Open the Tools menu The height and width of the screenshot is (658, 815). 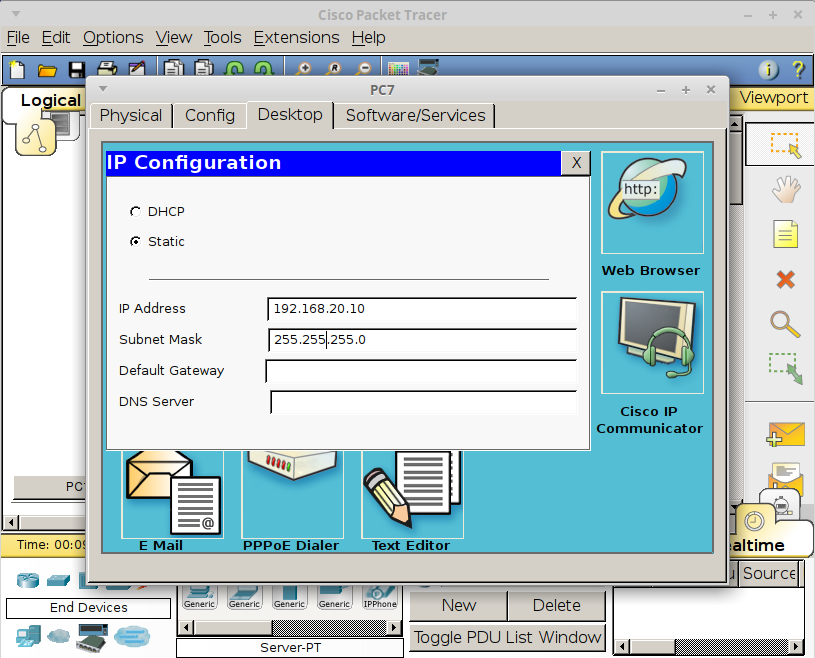[222, 37]
